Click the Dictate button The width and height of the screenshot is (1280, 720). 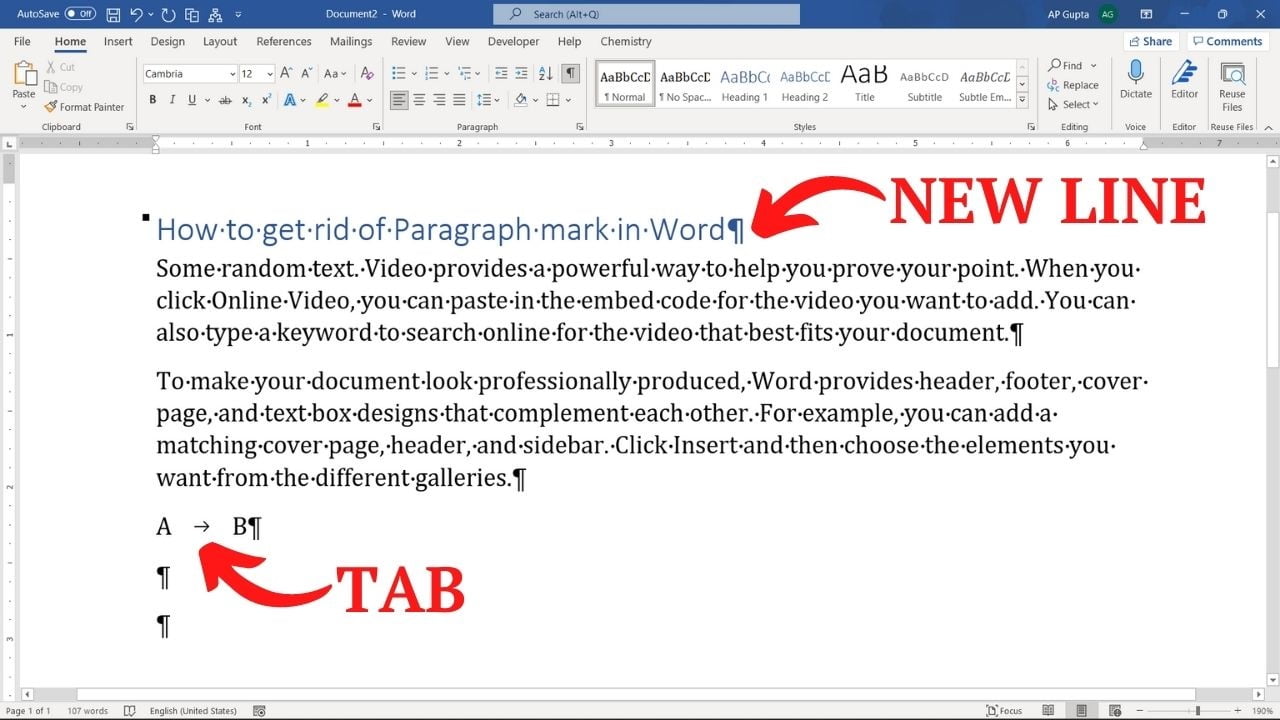[x=1135, y=80]
